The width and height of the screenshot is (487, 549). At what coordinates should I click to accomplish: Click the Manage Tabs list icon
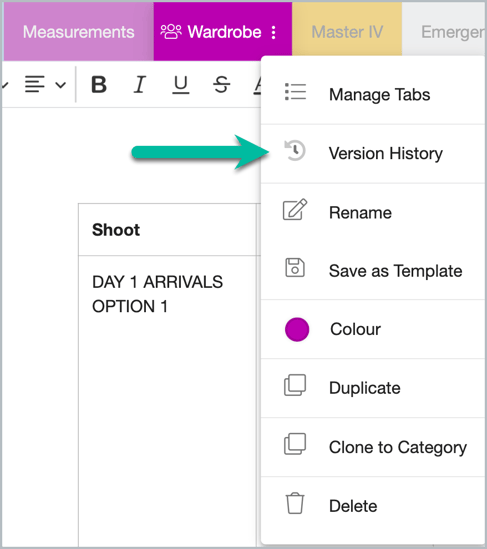(x=295, y=92)
